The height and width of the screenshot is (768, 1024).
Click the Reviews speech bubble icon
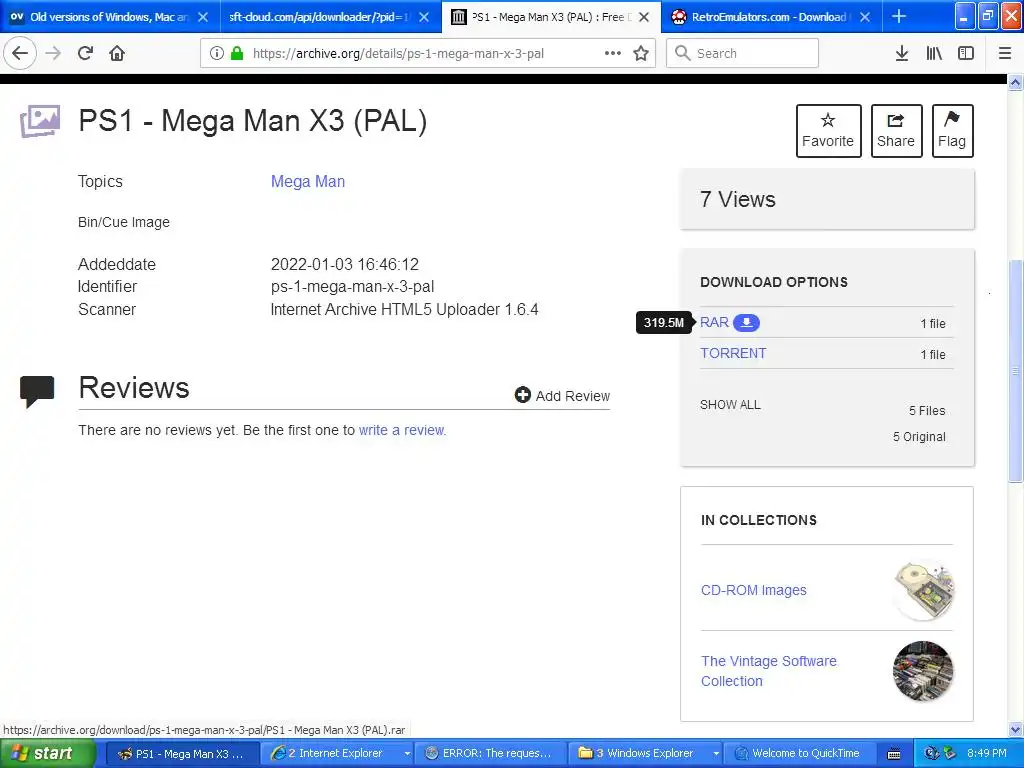click(x=37, y=391)
